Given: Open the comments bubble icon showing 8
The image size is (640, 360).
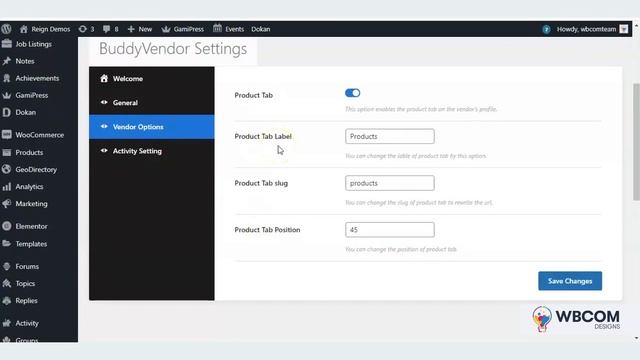Looking at the screenshot, I should [107, 29].
